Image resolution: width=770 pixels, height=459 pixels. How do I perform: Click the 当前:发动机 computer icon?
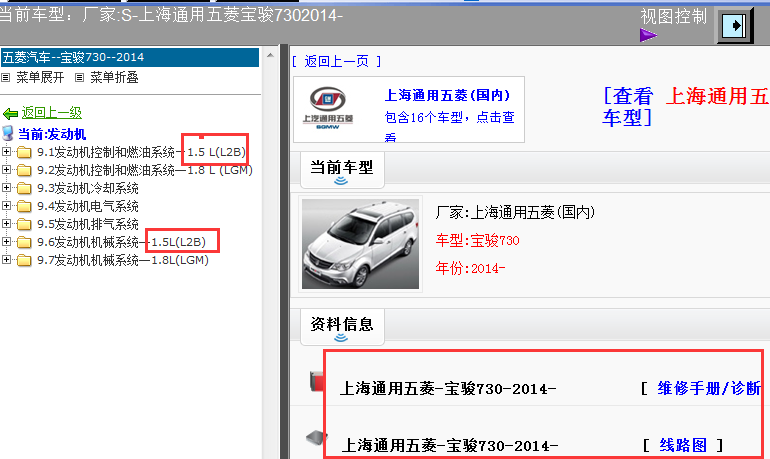[8, 133]
